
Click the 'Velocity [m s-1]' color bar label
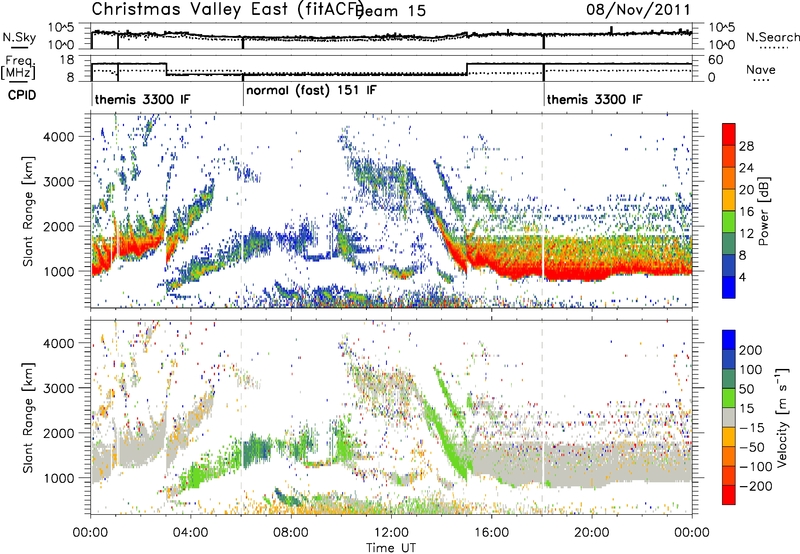tap(782, 417)
